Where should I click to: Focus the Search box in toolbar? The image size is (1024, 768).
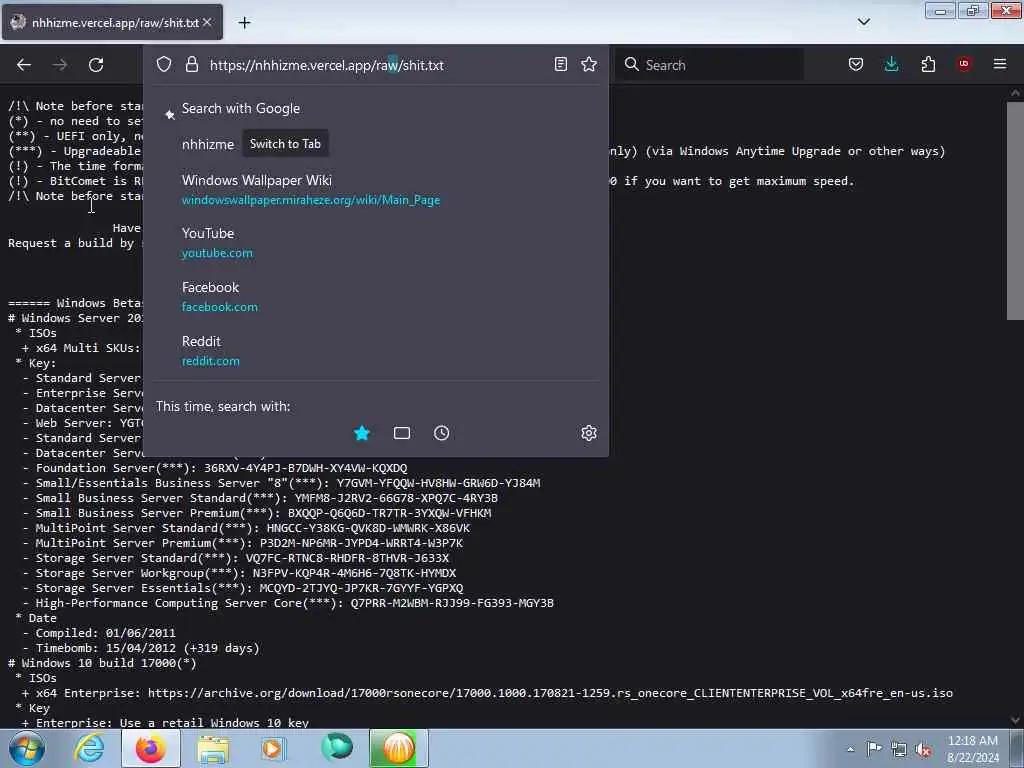pos(709,65)
